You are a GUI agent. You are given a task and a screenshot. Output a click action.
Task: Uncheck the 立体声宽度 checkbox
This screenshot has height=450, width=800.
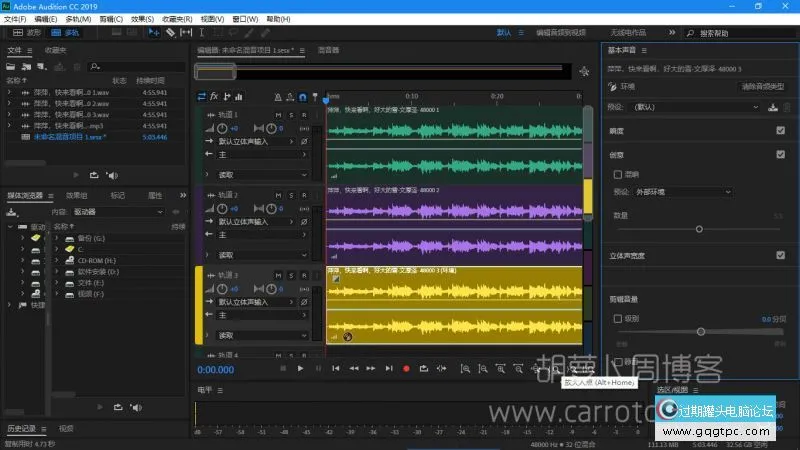click(x=780, y=255)
